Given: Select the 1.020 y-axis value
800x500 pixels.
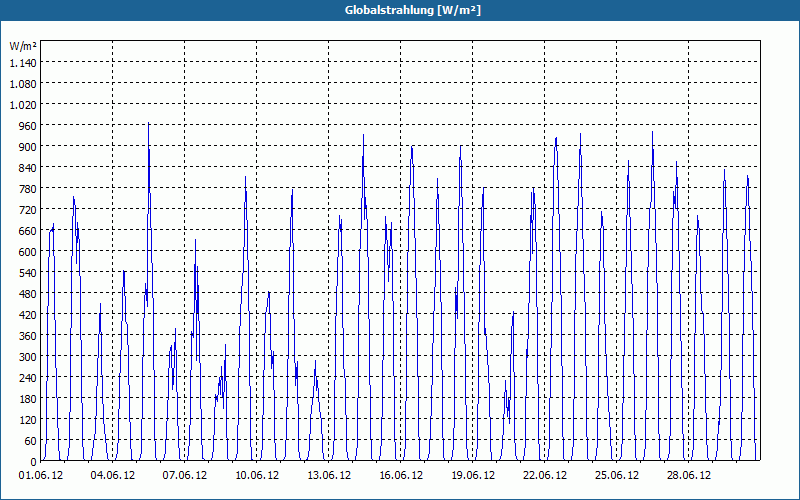Looking at the screenshot, I should (x=23, y=105).
